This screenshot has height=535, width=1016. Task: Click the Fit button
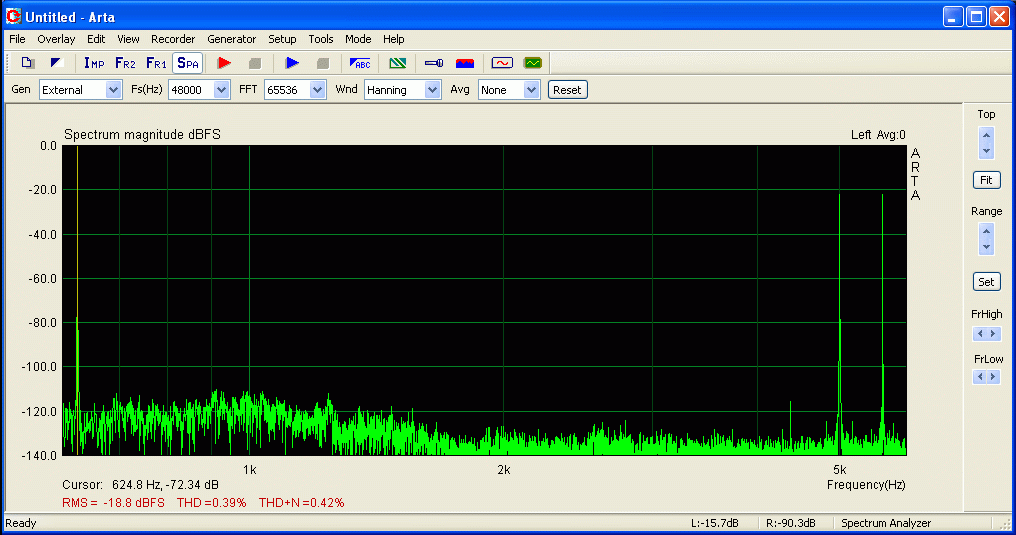coord(986,180)
